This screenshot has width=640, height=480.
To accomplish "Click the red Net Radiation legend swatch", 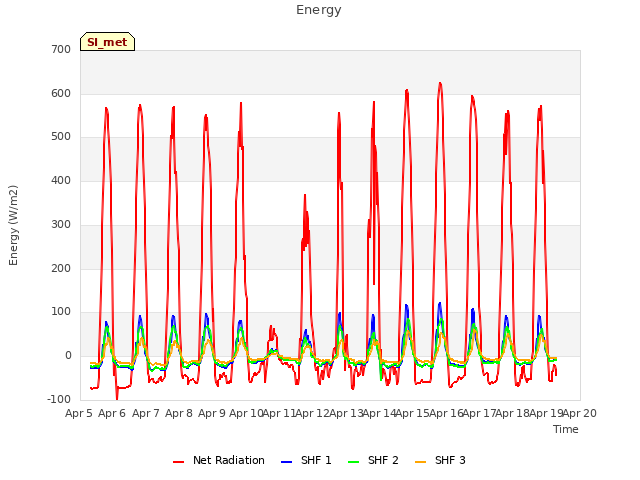I will point(178,462).
